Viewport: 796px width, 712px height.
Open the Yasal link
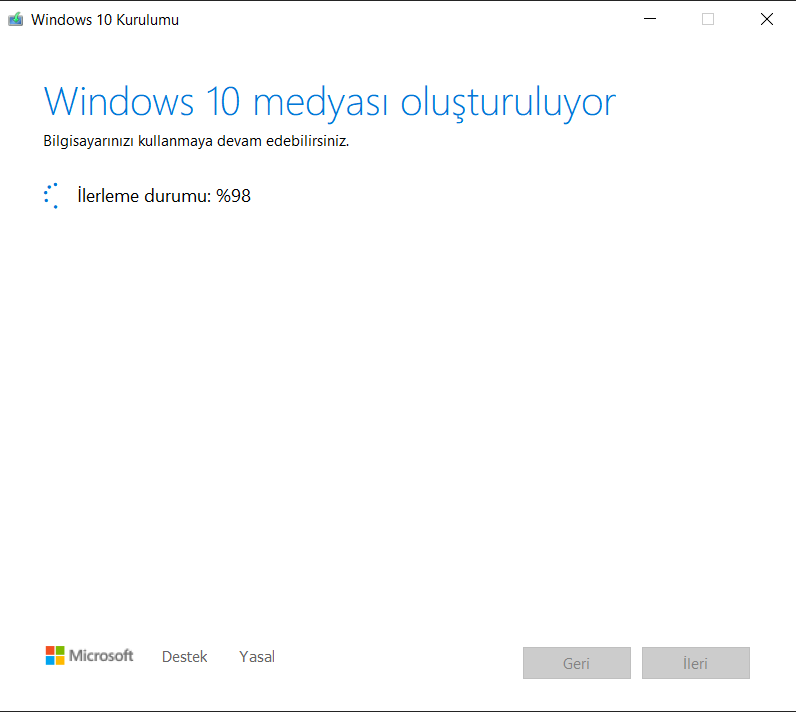(x=257, y=657)
